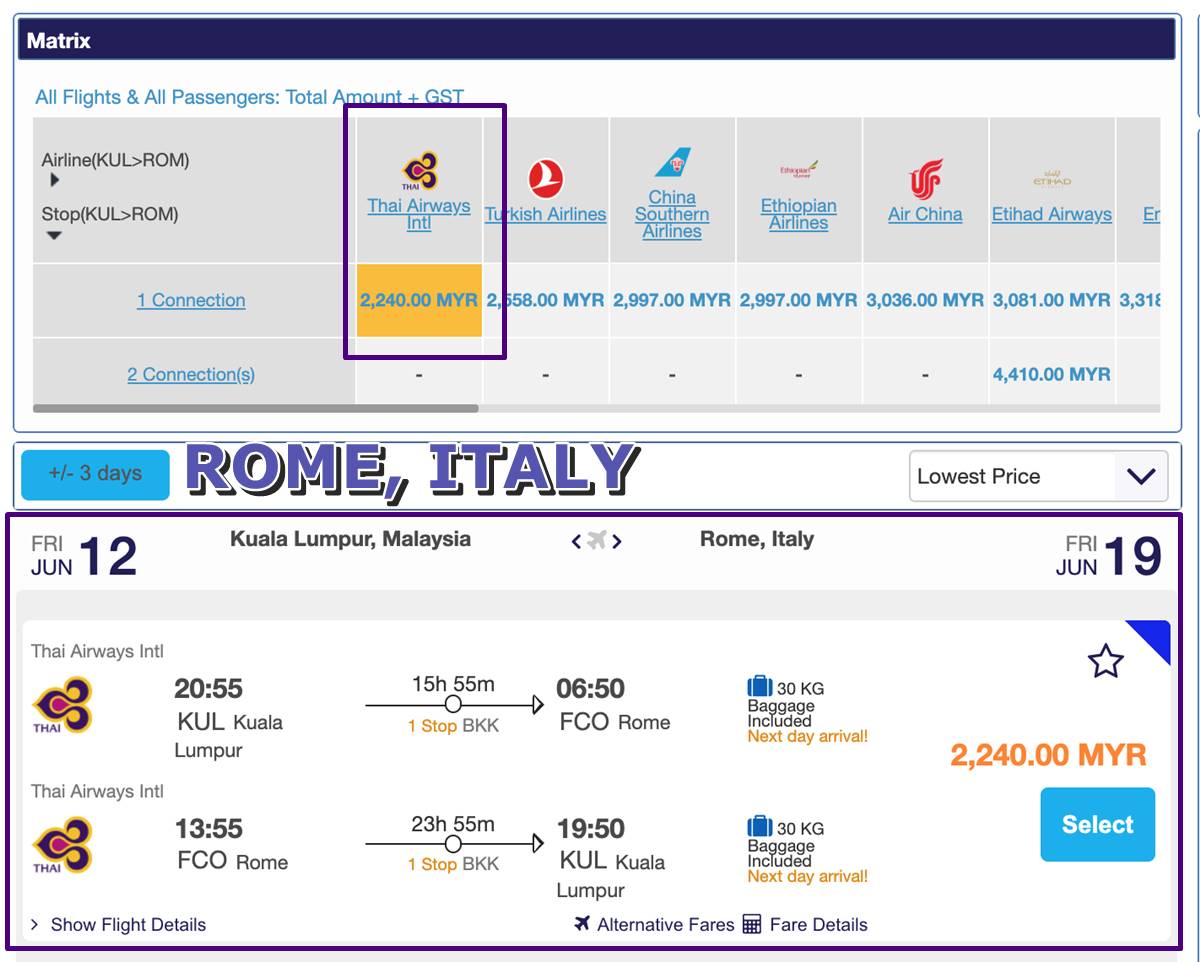
Task: Open the Air China link
Action: (x=925, y=214)
